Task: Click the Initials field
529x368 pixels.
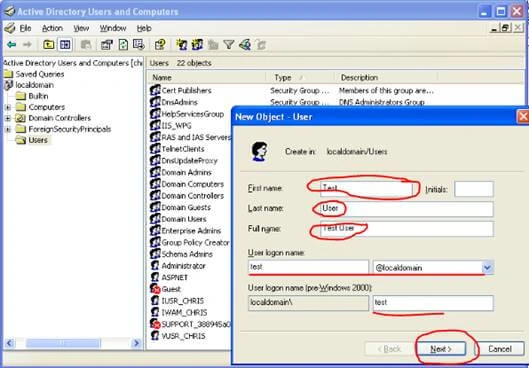Action: click(474, 189)
